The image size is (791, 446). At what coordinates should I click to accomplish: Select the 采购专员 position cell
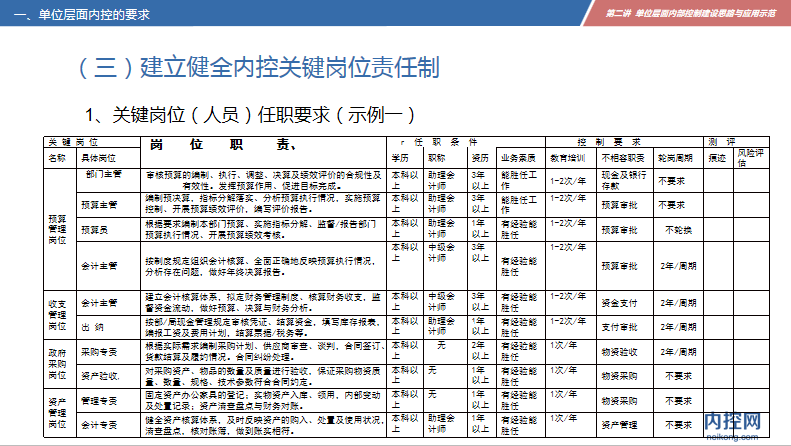(101, 352)
